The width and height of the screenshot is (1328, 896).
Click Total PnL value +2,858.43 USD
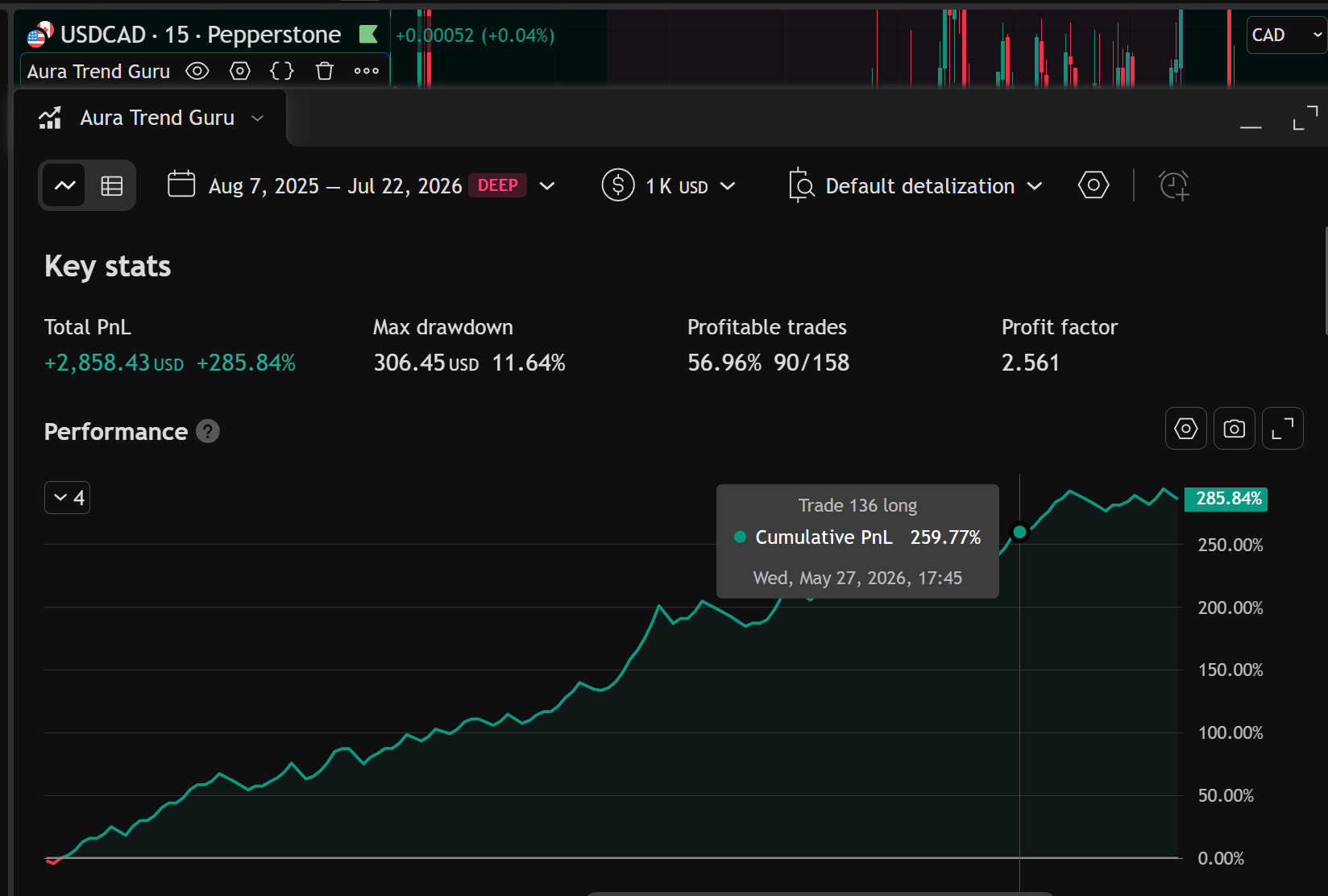(114, 363)
